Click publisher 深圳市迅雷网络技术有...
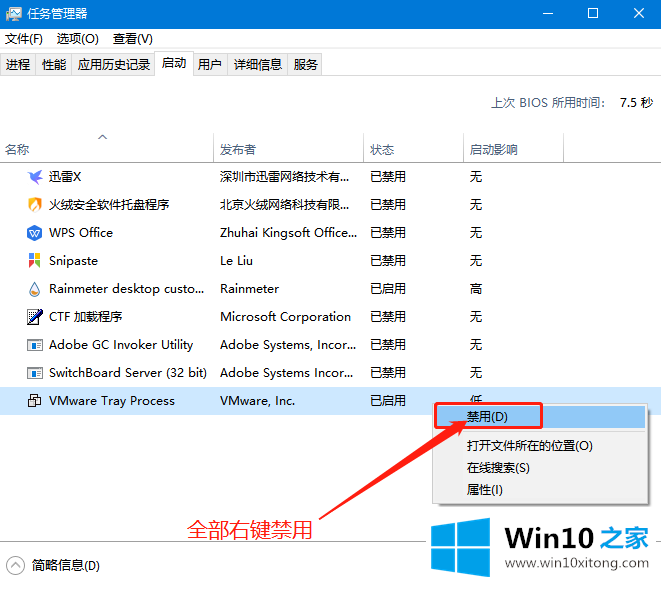The image size is (661, 589). tap(285, 177)
